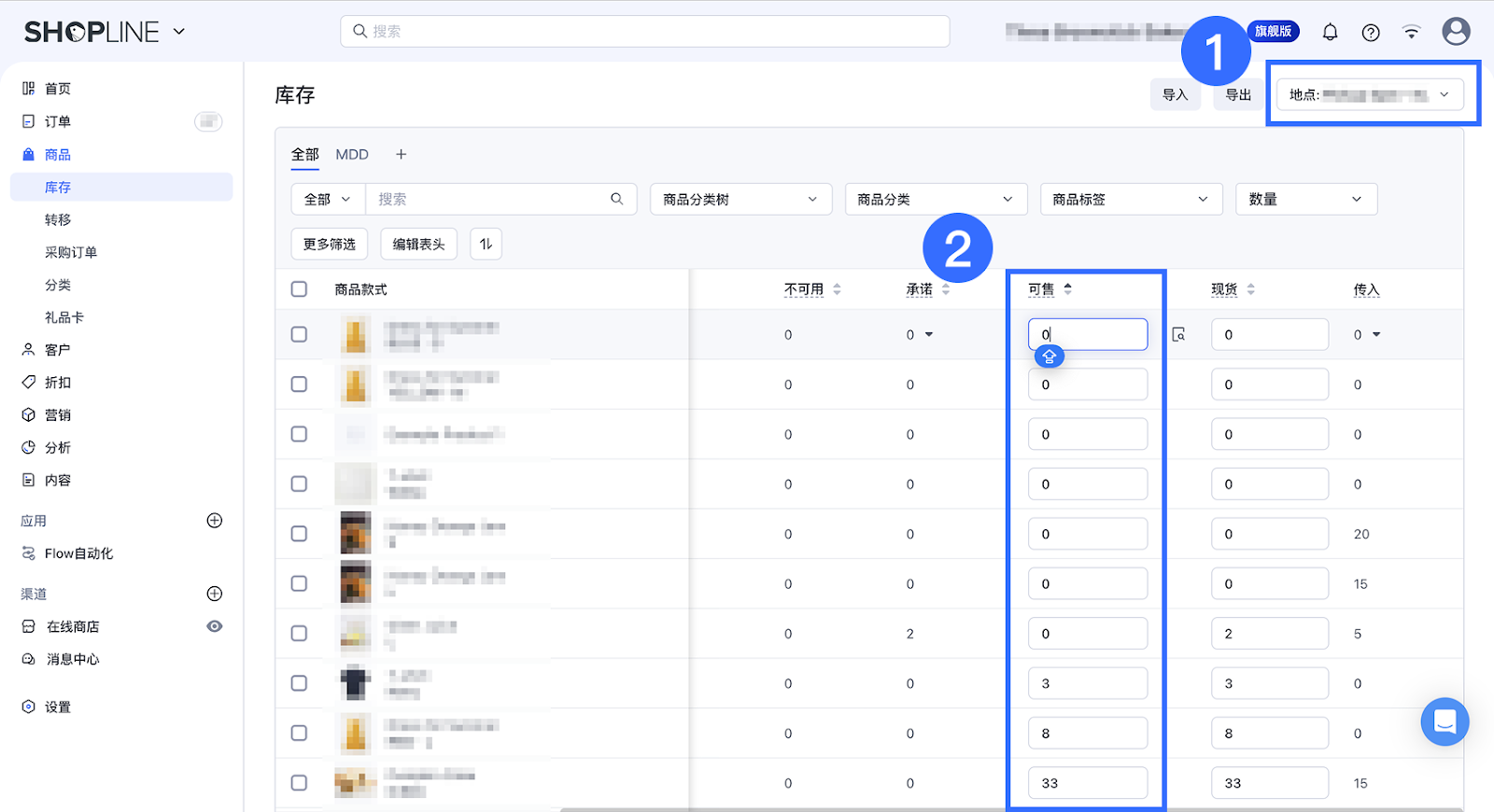Click the plus icon next to 渠道
Screen dimensions: 1494x812
tap(214, 594)
